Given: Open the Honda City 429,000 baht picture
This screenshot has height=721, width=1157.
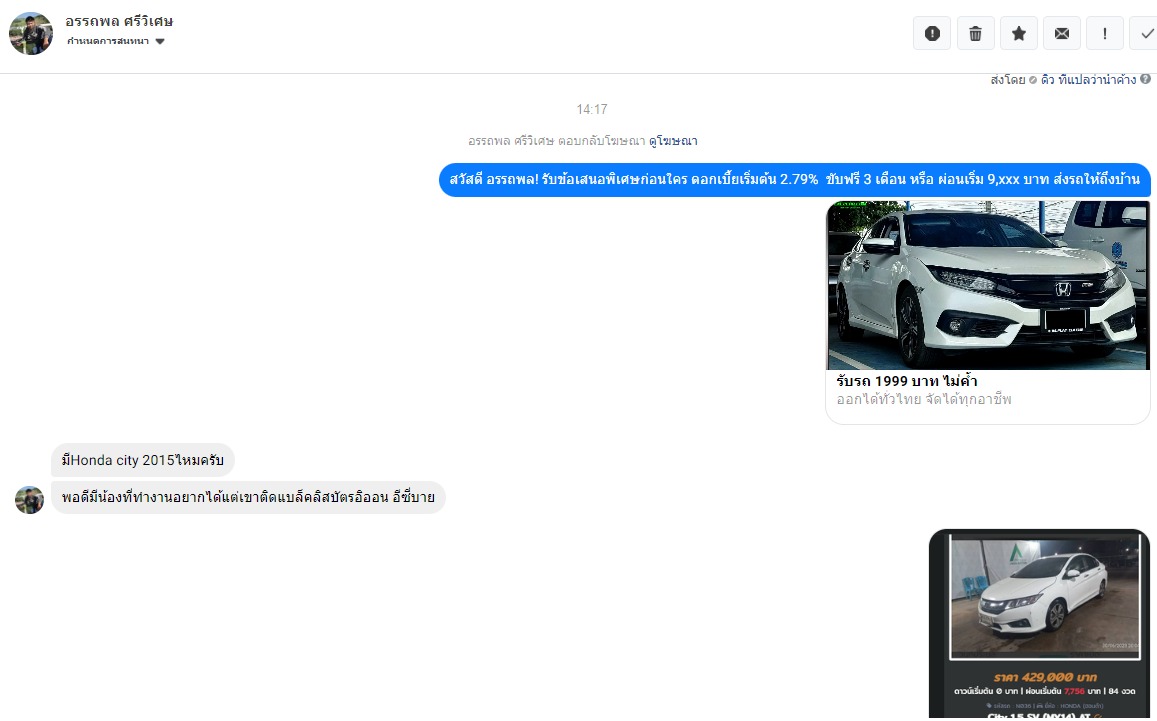Looking at the screenshot, I should (x=1039, y=624).
